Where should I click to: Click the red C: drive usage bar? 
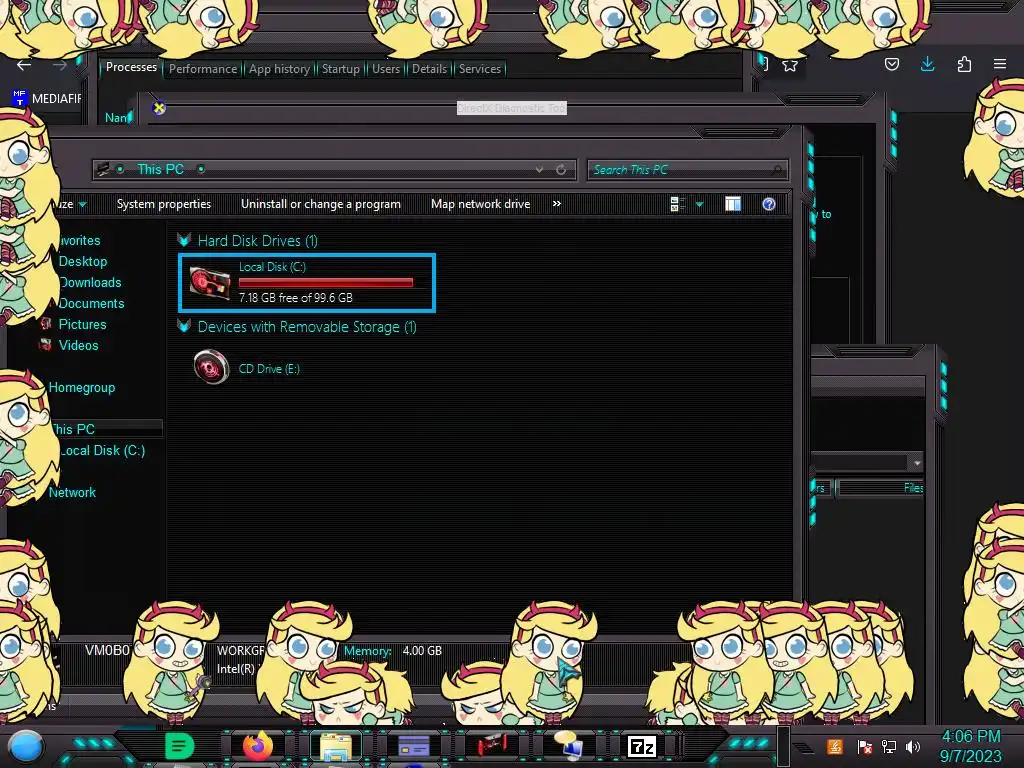tap(326, 283)
